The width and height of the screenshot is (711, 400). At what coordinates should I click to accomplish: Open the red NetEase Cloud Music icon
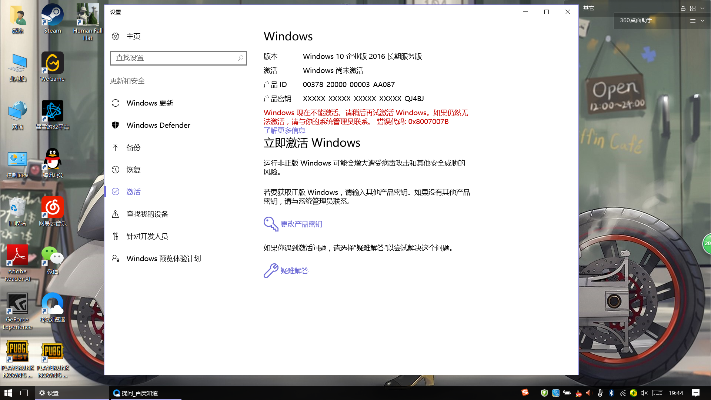tap(52, 206)
